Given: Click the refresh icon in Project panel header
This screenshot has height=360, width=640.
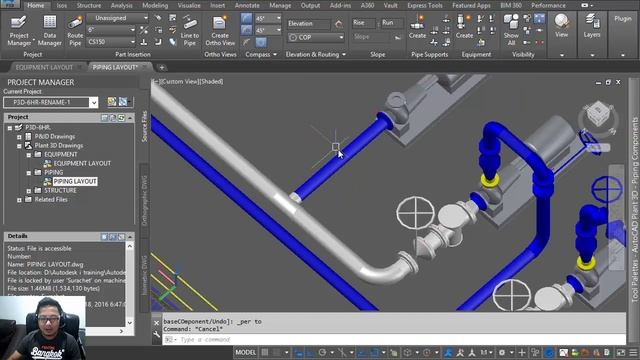Looking at the screenshot, I should tap(121, 118).
